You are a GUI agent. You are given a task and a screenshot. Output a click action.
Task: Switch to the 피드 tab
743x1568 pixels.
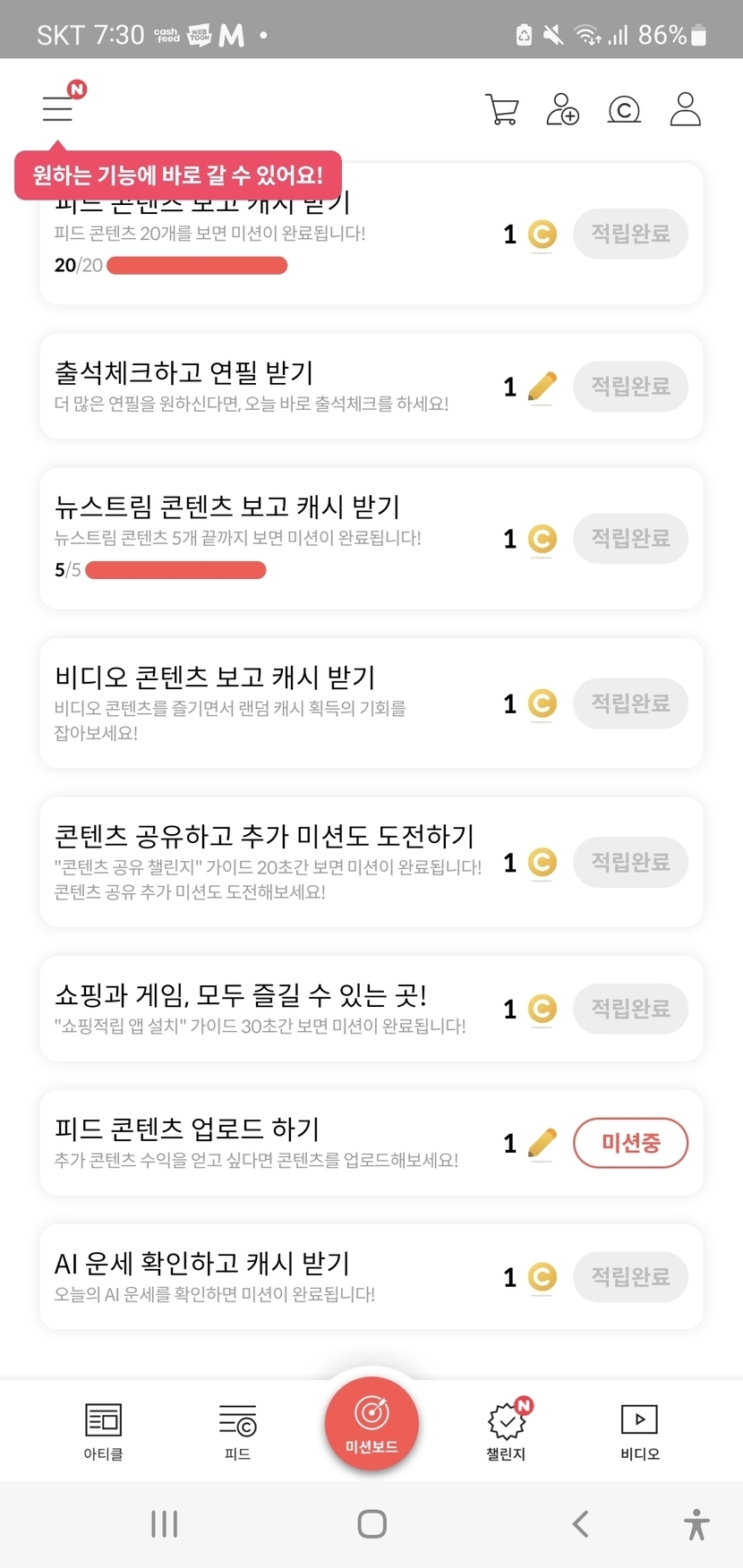point(237,1430)
